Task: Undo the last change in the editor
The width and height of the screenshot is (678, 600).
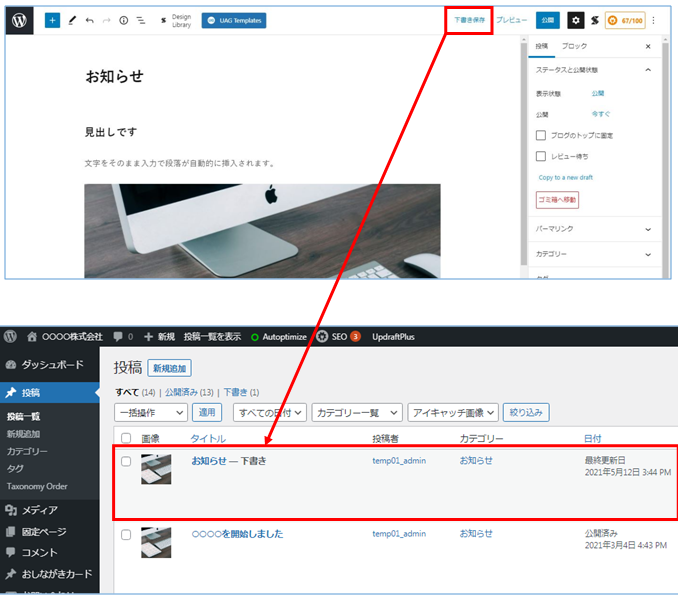Action: pos(90,20)
